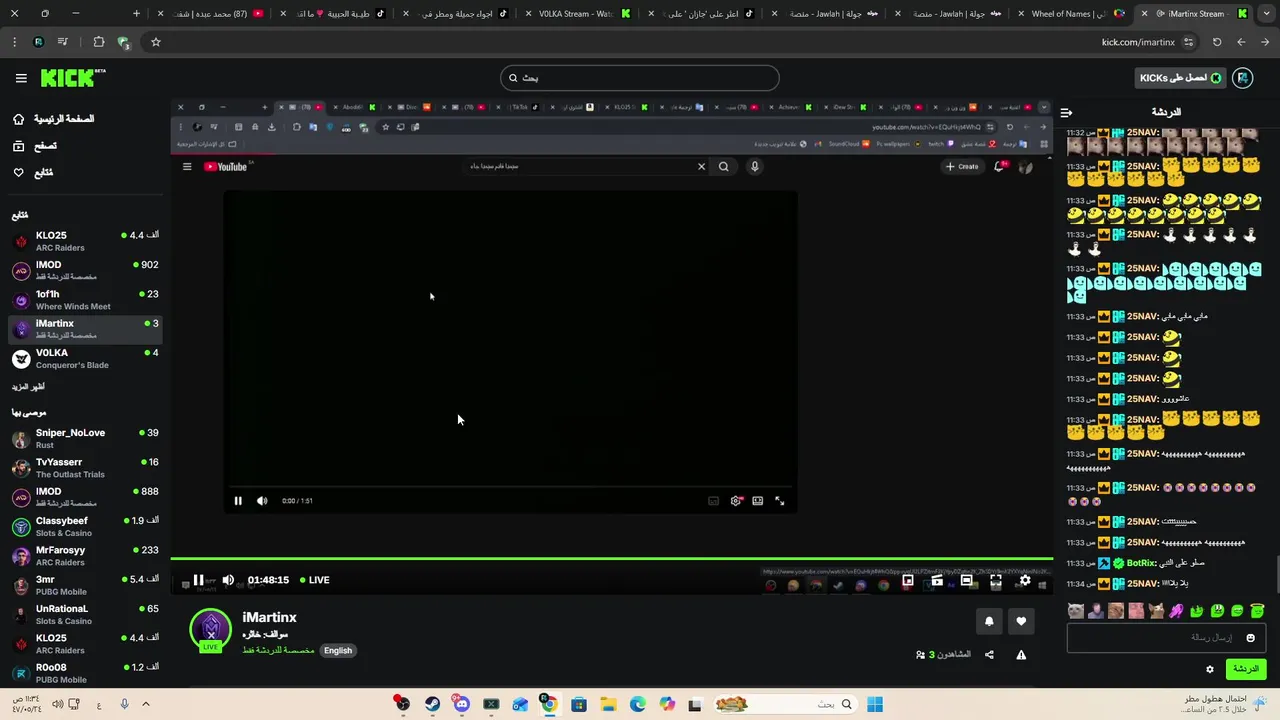
Task: Pick the white cat emote
Action: pos(1075,611)
